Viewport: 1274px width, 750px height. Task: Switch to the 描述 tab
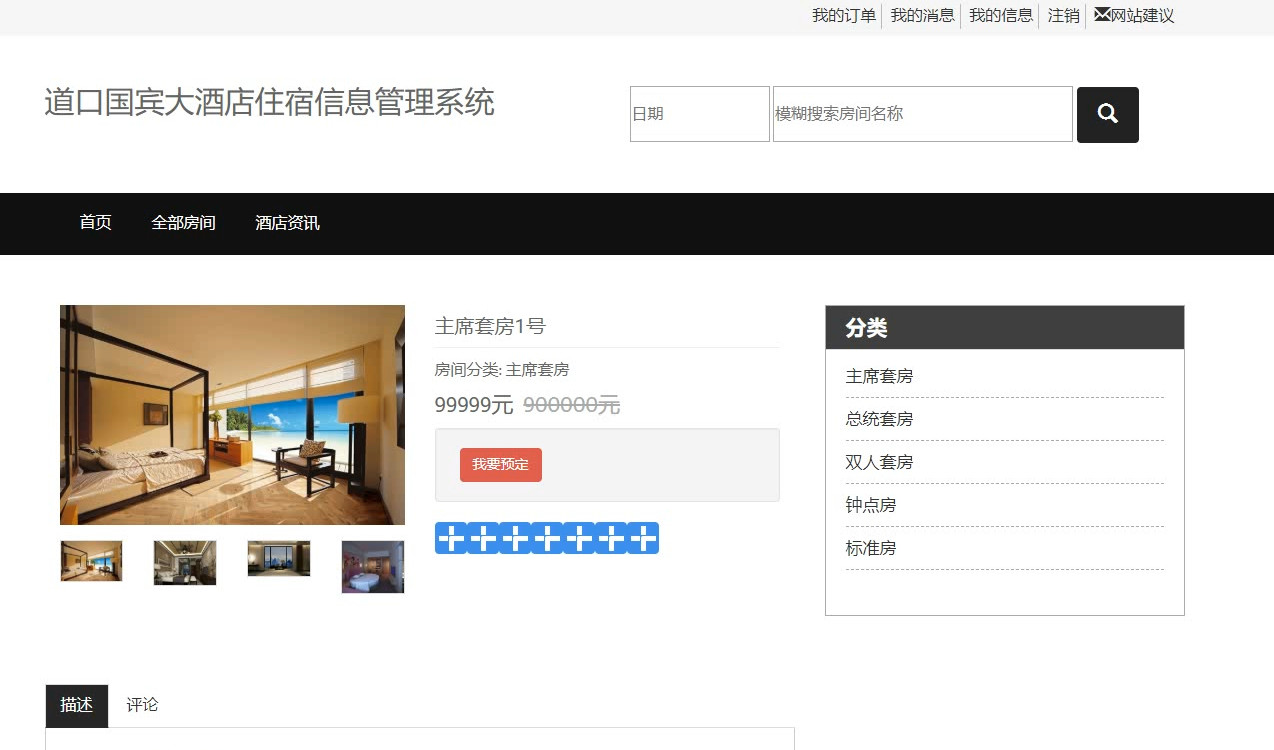click(77, 706)
